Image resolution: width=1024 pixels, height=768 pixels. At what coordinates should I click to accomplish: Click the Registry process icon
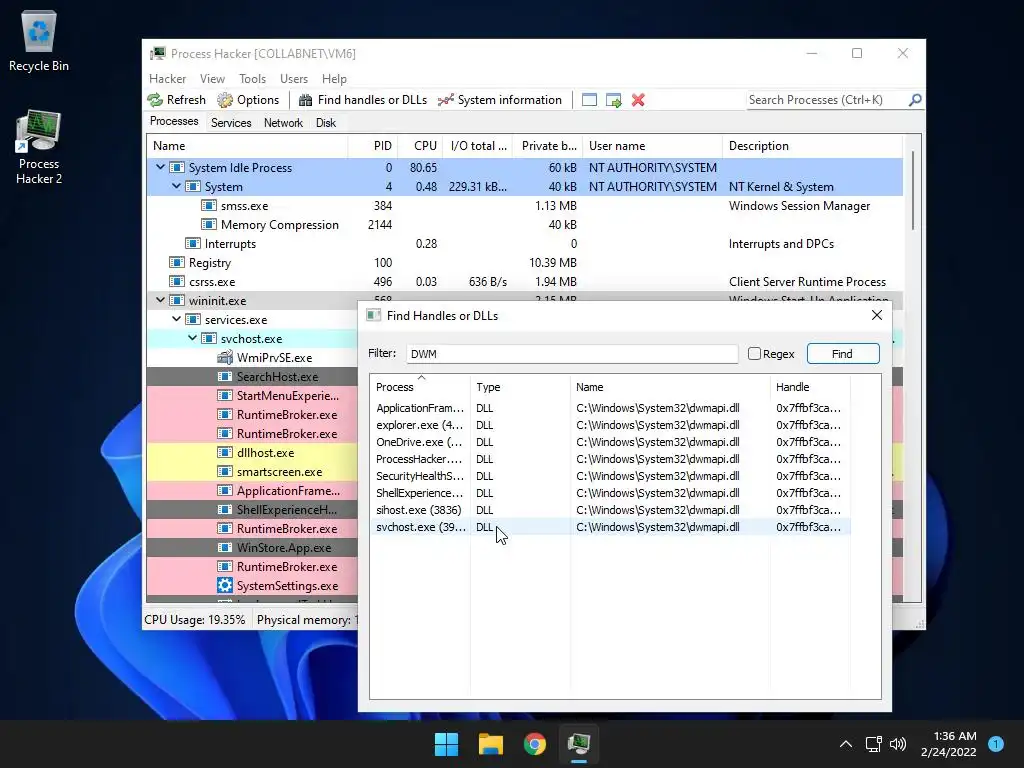click(176, 263)
